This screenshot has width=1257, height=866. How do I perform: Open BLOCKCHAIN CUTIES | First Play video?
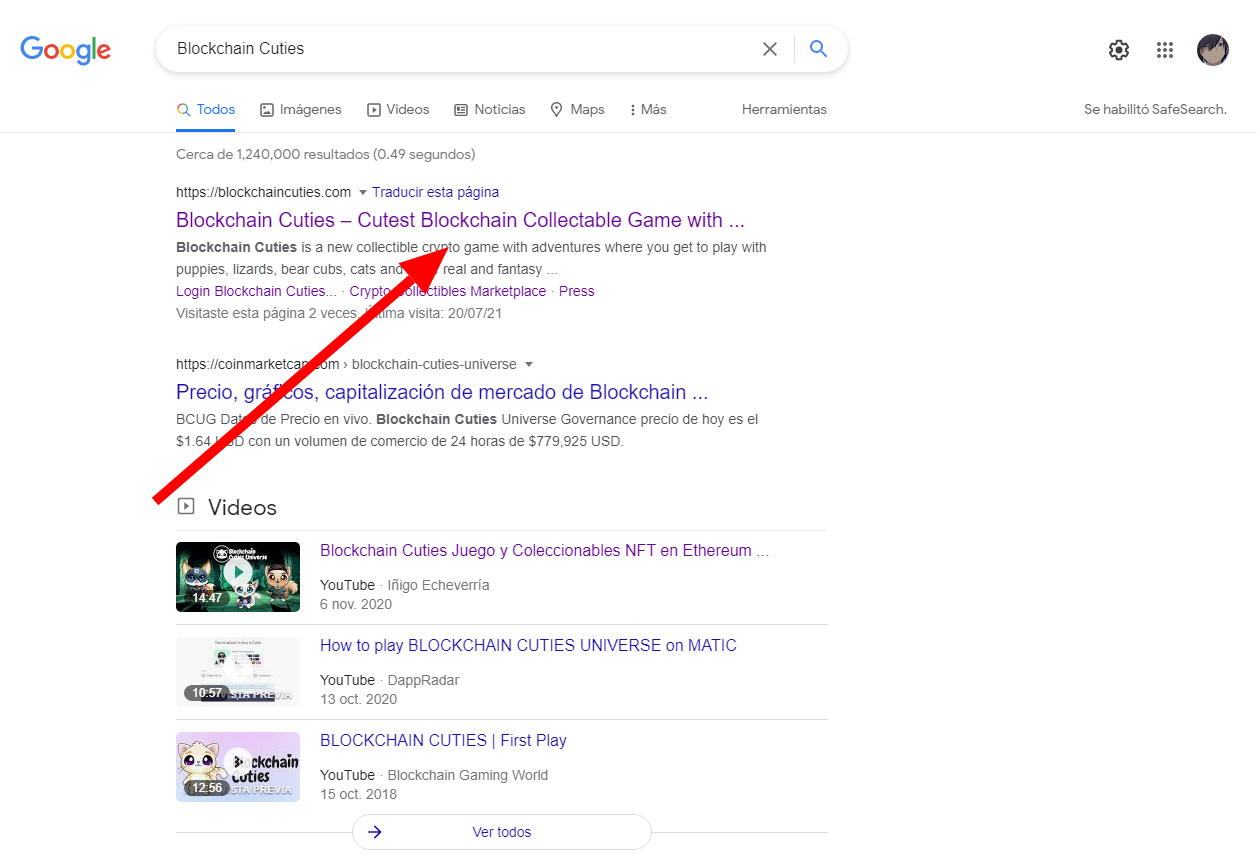coord(443,740)
